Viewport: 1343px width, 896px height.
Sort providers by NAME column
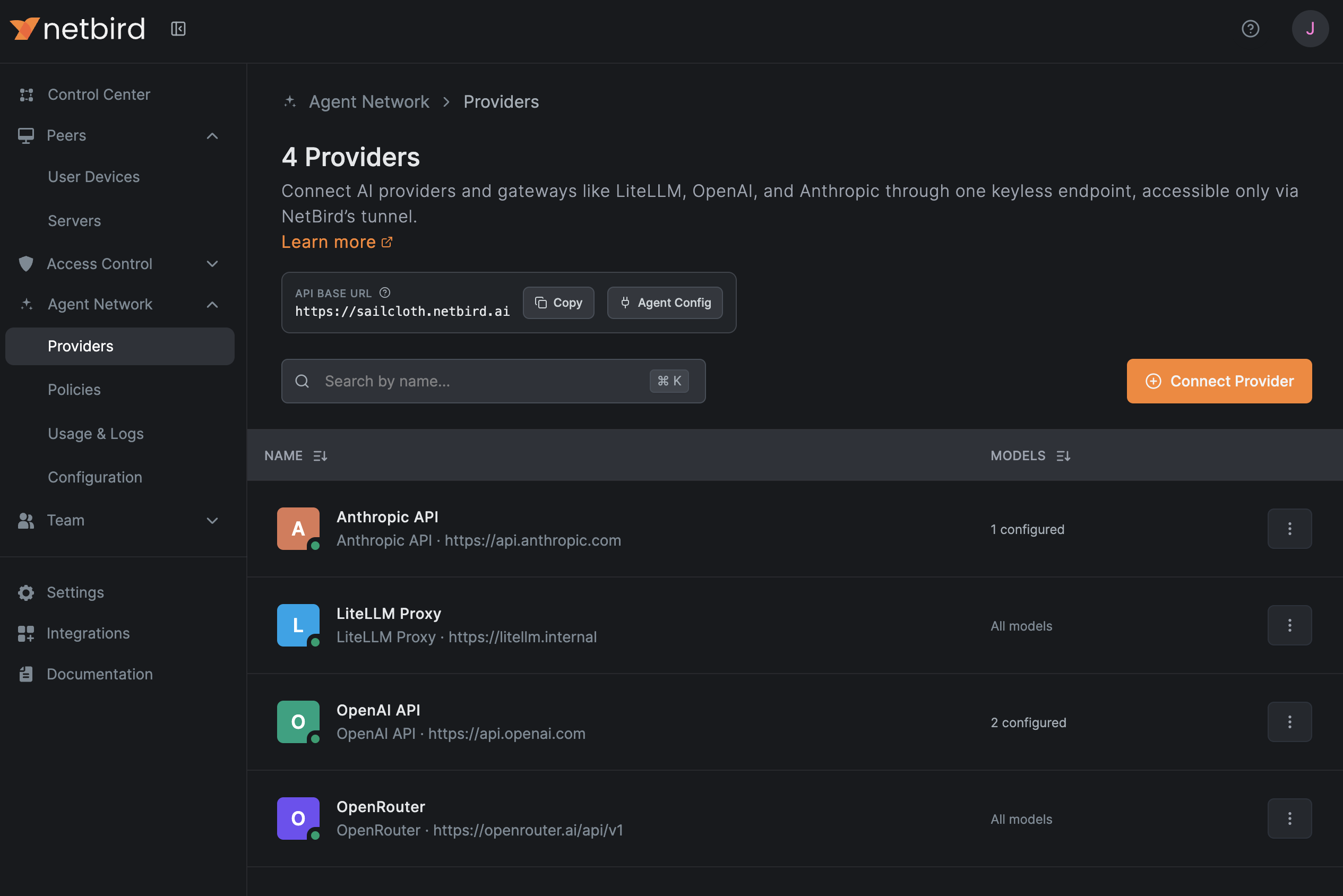pos(296,455)
